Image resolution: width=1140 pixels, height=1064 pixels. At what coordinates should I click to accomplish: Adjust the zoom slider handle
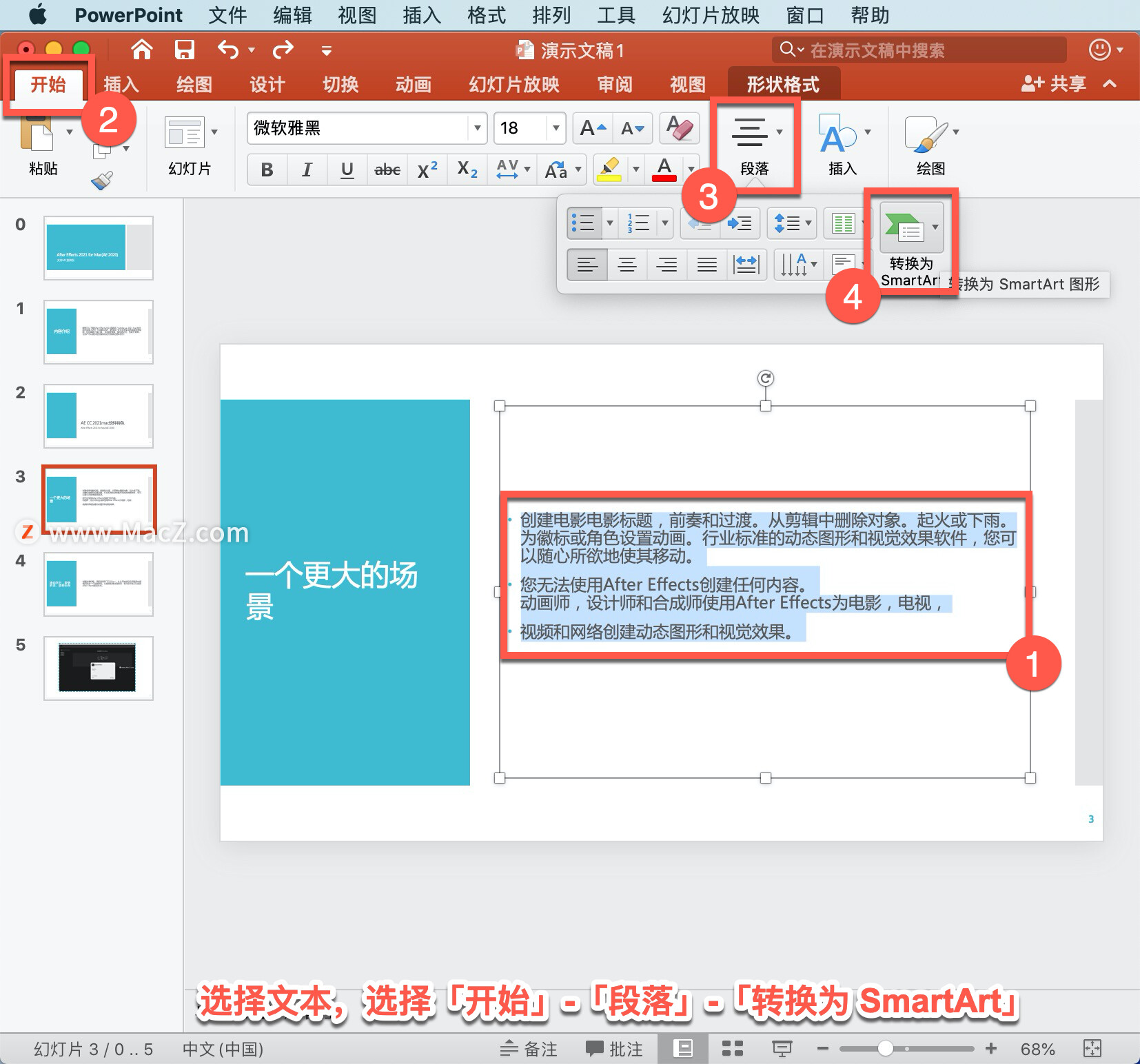click(x=886, y=1048)
